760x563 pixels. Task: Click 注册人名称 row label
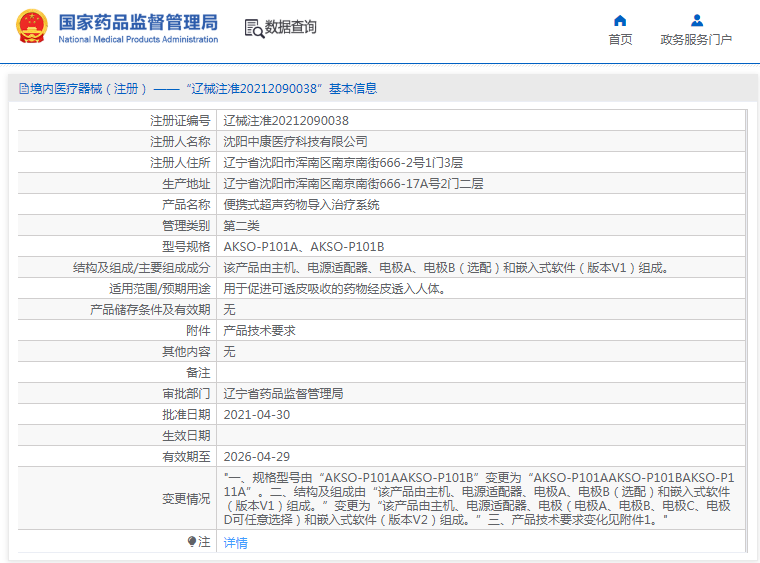click(180, 141)
